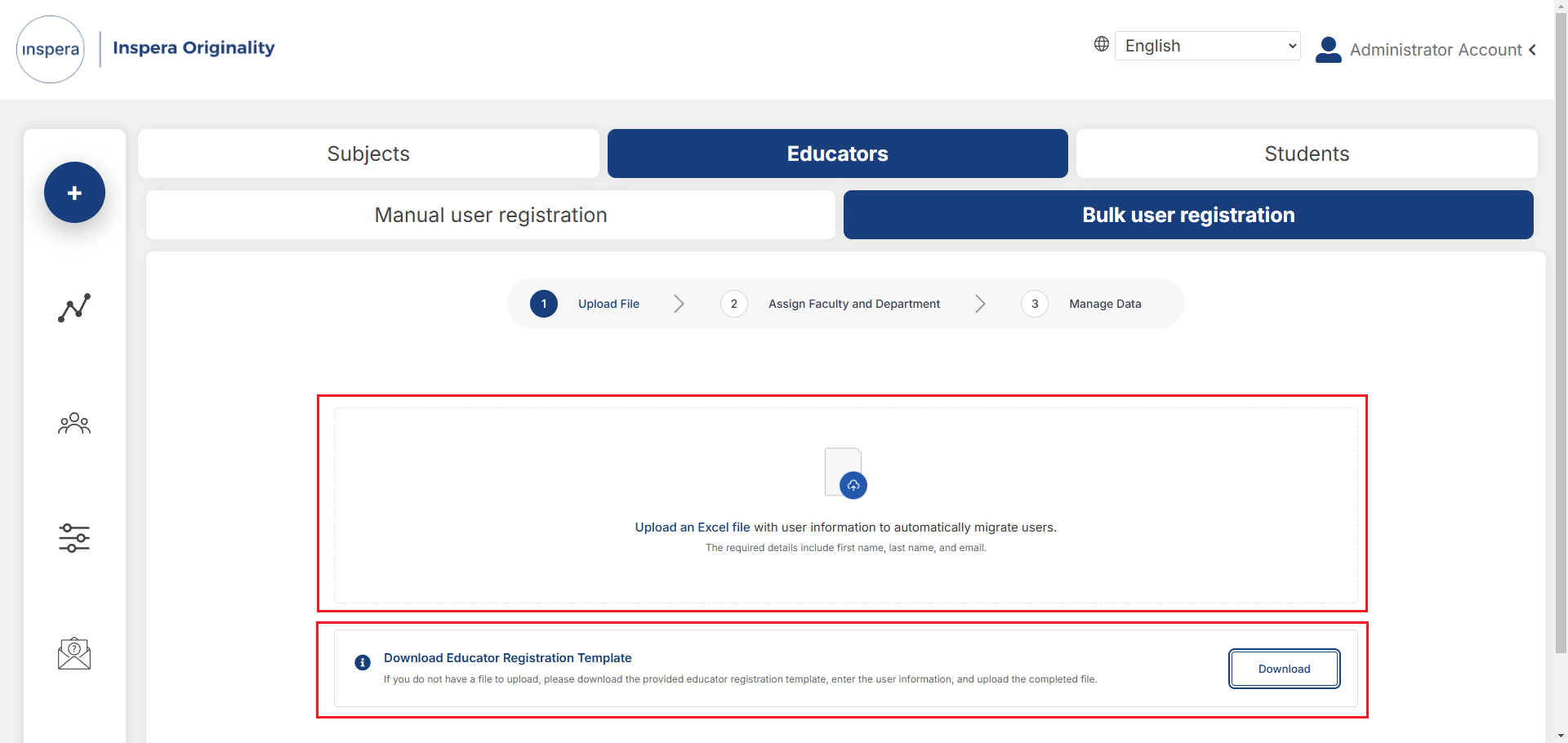Expand the Administrator Account chevron

1533,50
